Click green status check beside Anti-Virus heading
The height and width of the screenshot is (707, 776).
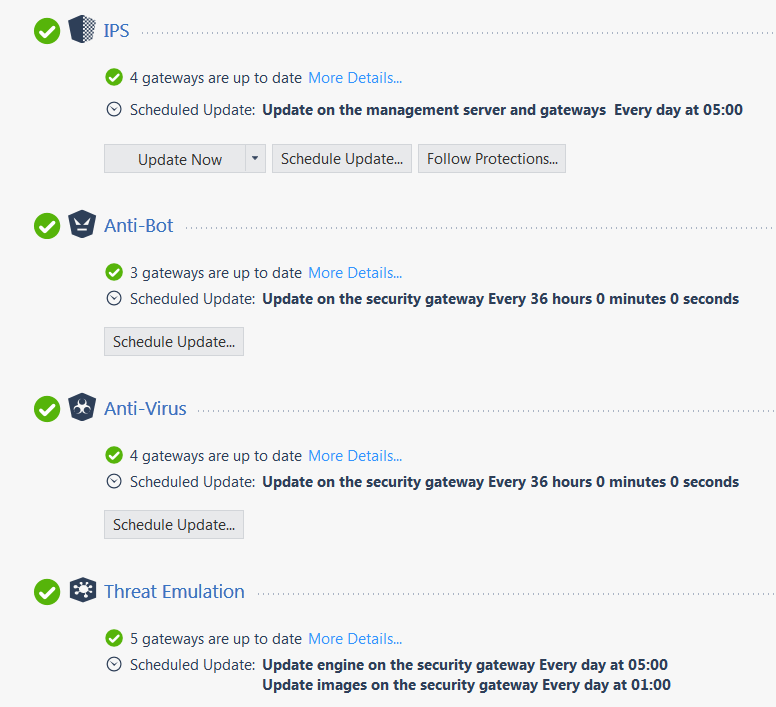[47, 409]
